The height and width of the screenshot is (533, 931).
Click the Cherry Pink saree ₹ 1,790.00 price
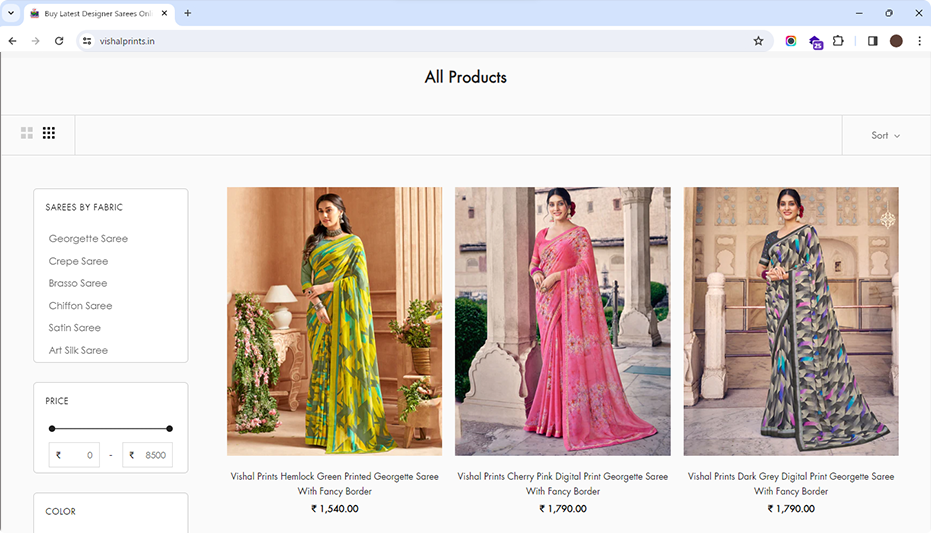[563, 509]
